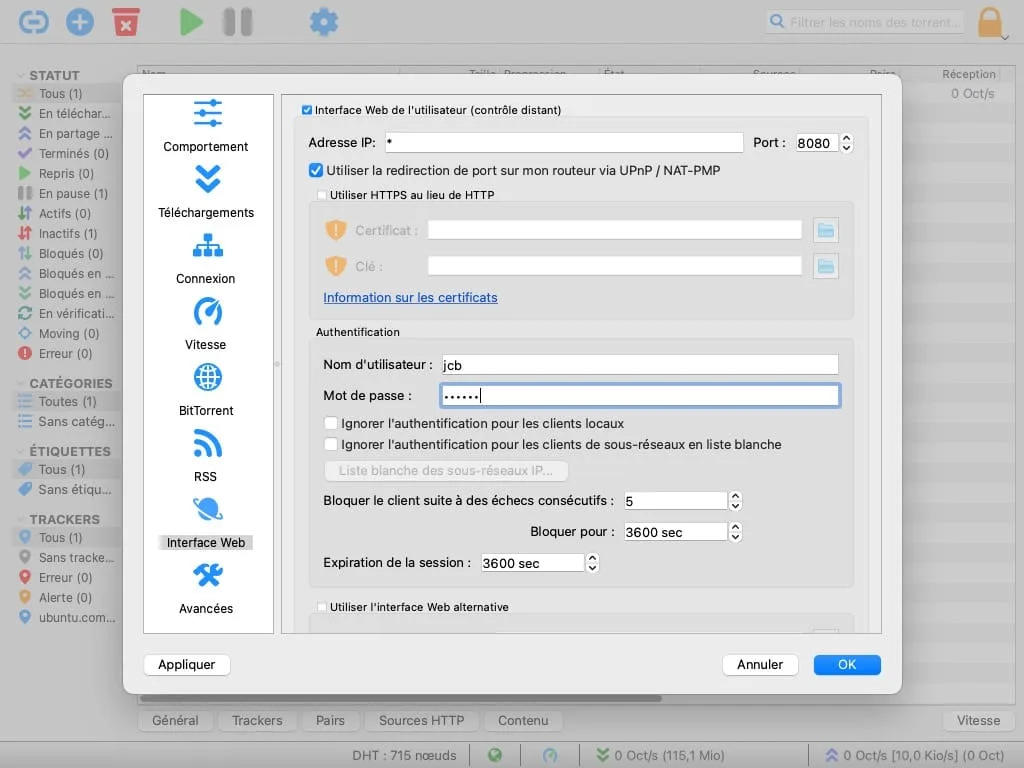This screenshot has height=768, width=1024.
Task: Confirm settings with OK button
Action: coord(847,664)
